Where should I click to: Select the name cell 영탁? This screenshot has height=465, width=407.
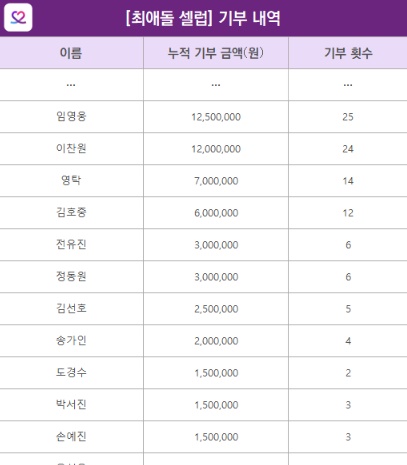[71, 180]
